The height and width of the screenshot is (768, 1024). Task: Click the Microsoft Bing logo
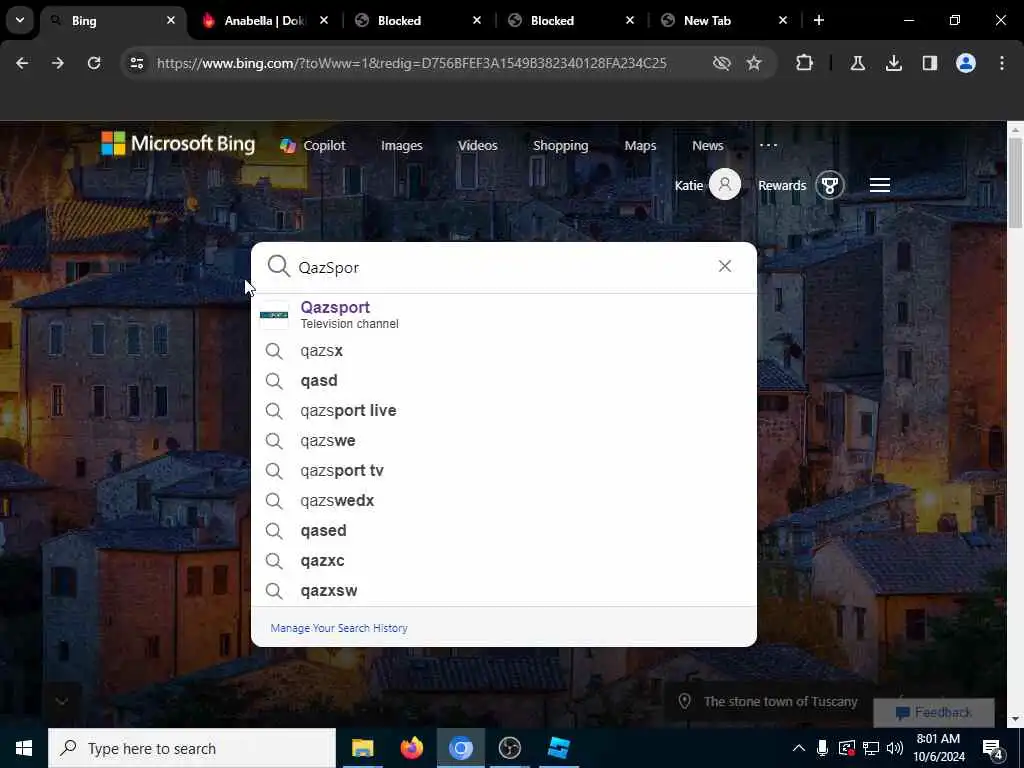(178, 144)
